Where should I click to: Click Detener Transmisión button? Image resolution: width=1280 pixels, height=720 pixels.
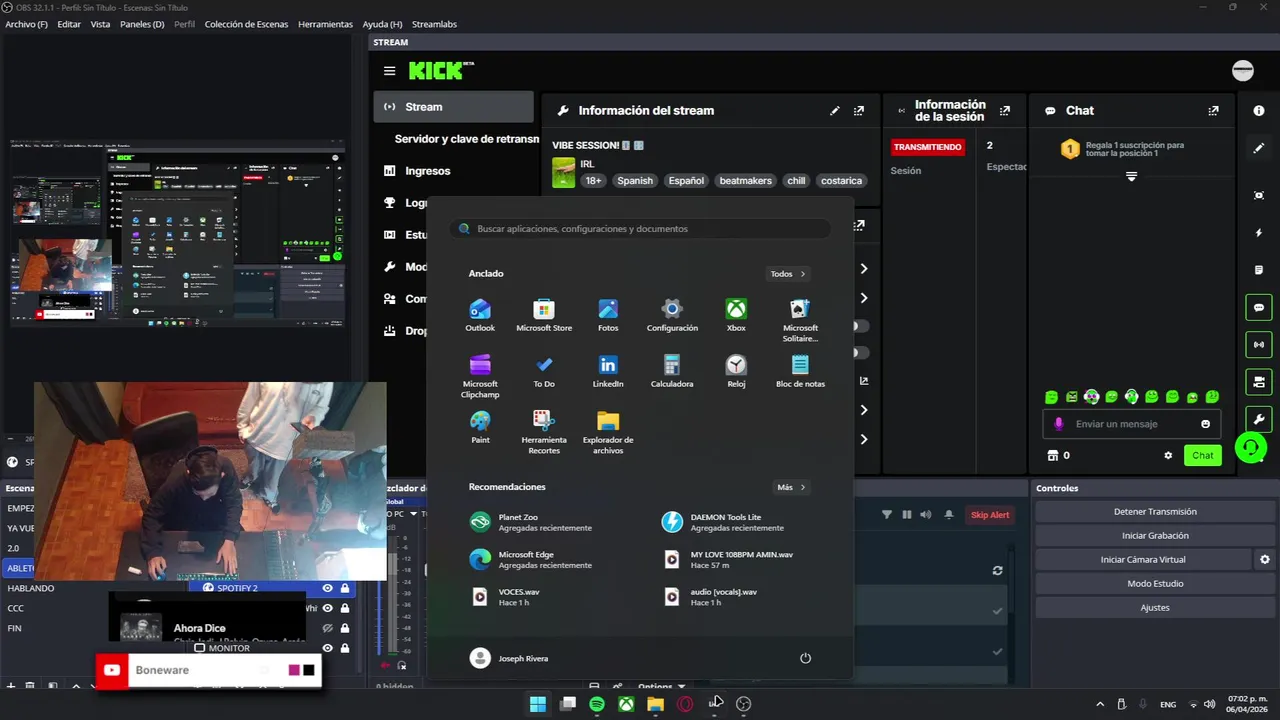click(1155, 512)
